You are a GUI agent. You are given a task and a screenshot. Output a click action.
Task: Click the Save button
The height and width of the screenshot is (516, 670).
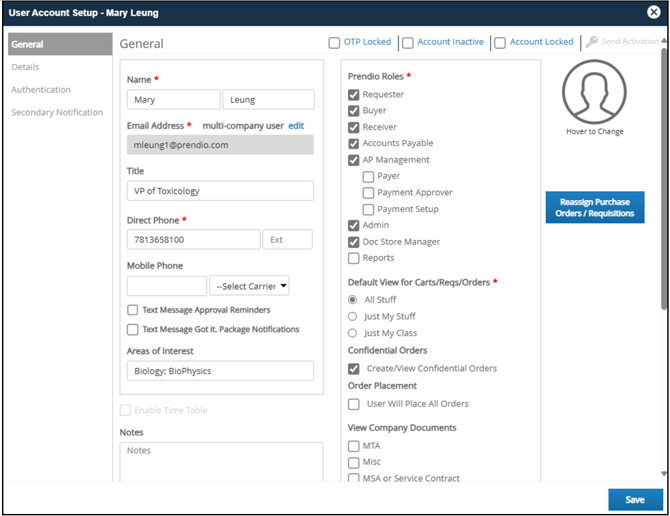tap(634, 499)
